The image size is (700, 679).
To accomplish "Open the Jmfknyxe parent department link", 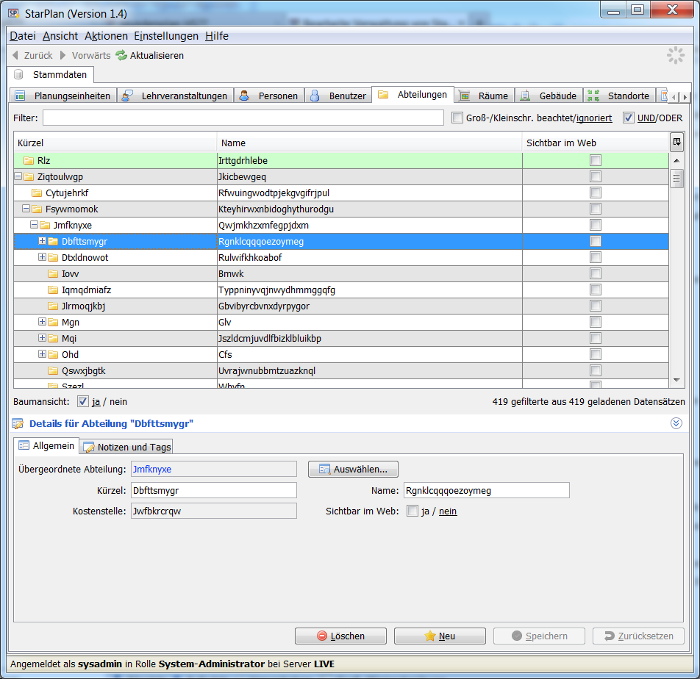I will click(152, 469).
